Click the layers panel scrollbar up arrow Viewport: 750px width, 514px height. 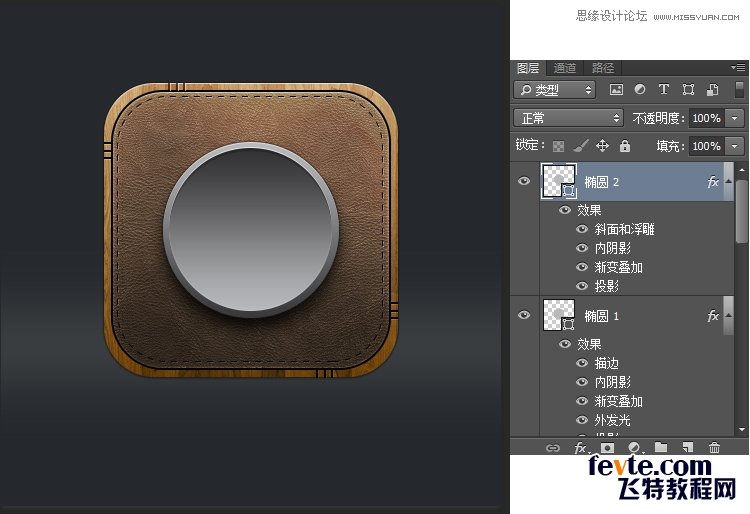742,170
